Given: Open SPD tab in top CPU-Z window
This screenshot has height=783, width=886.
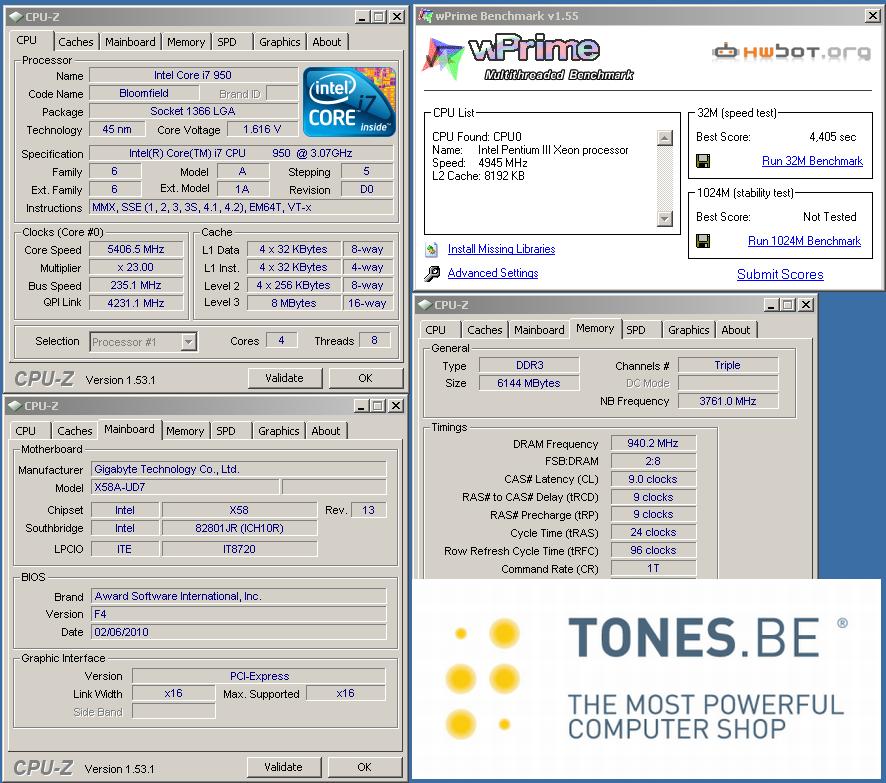Looking at the screenshot, I should [x=227, y=42].
